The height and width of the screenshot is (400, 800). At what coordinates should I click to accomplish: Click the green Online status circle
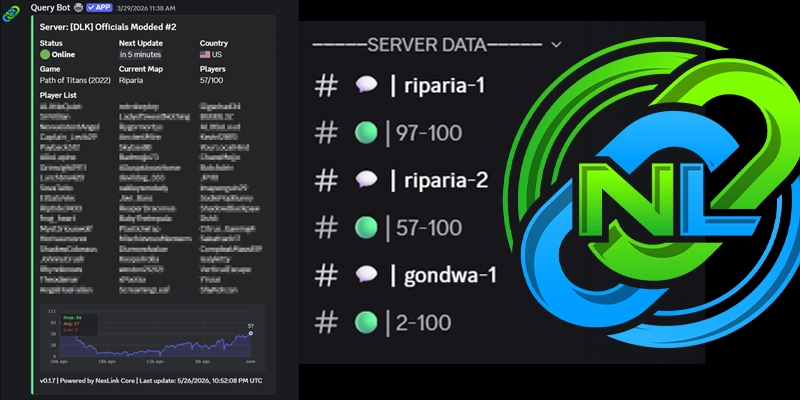click(x=45, y=55)
